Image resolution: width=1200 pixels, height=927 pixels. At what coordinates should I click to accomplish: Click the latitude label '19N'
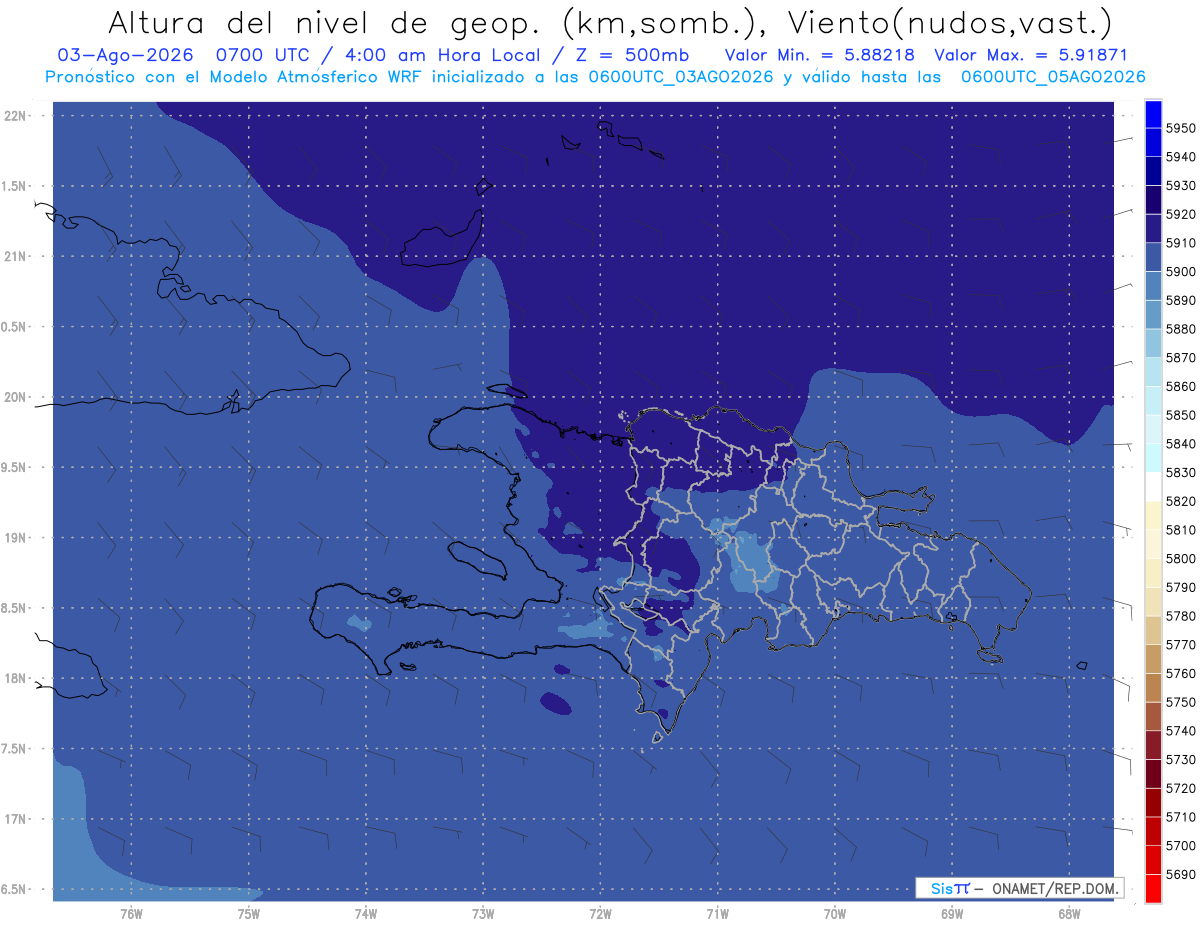click(x=15, y=537)
